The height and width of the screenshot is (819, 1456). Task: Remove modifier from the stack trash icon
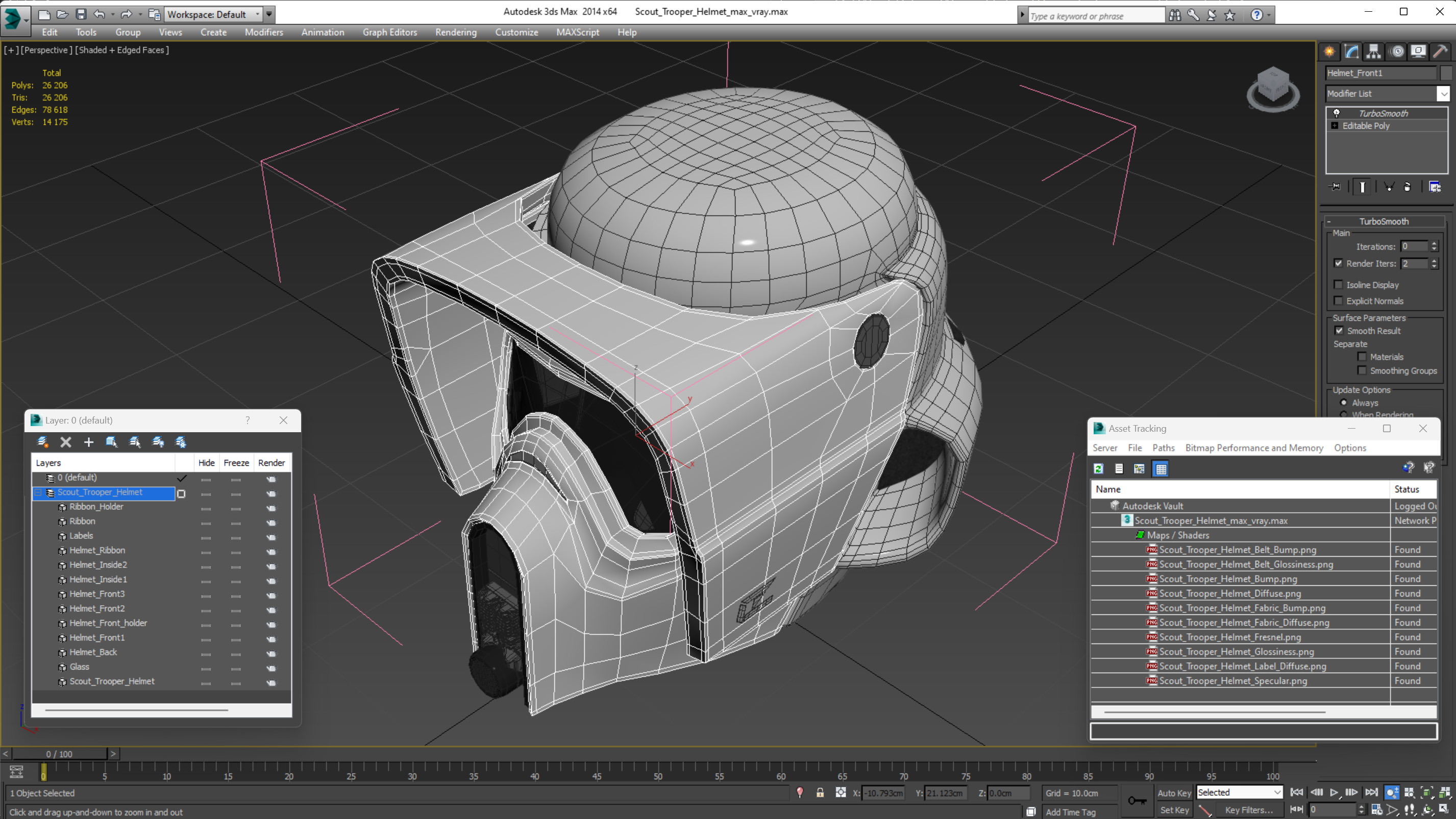point(1408,187)
